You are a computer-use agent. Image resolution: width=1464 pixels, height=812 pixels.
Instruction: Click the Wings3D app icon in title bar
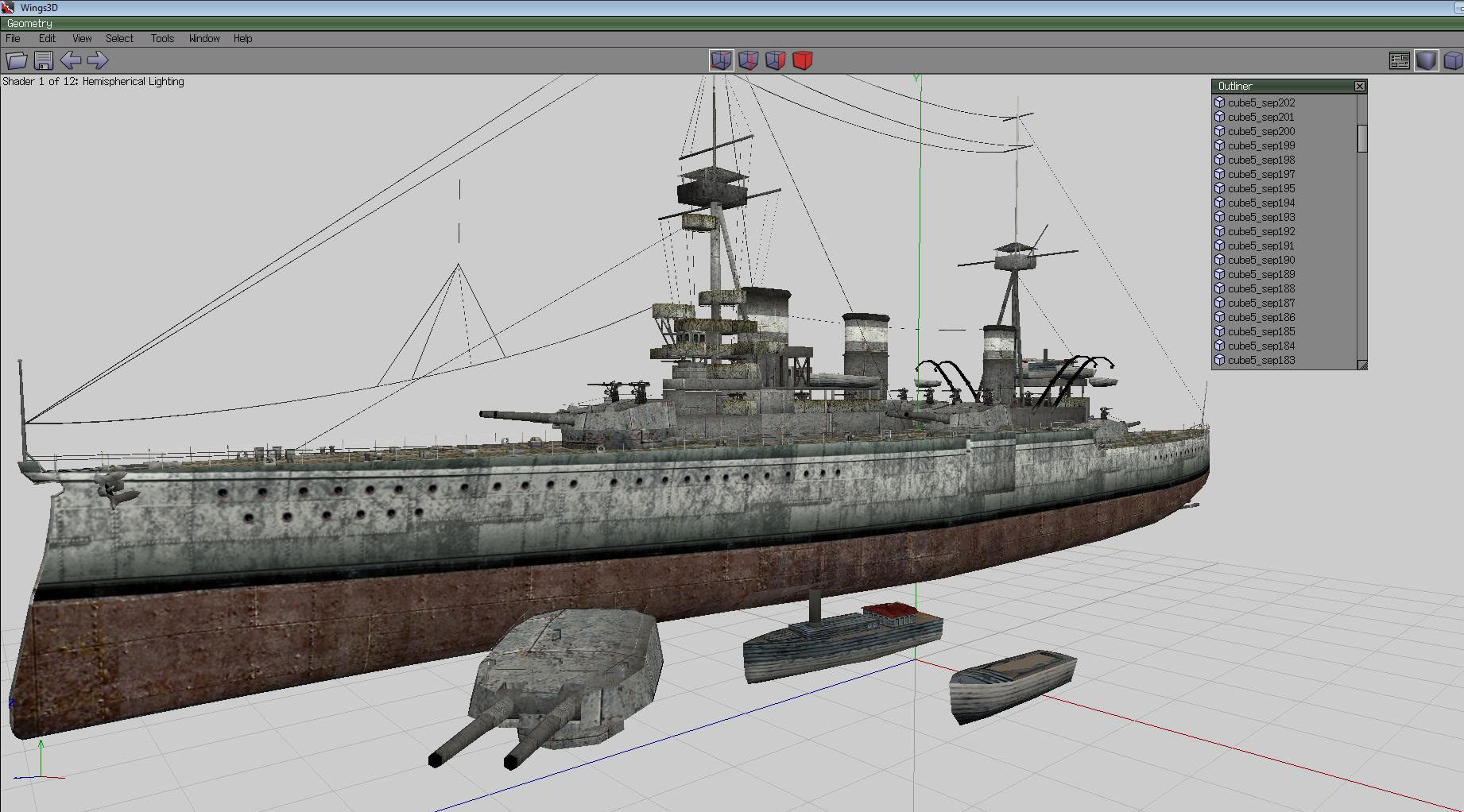pyautogui.click(x=7, y=7)
